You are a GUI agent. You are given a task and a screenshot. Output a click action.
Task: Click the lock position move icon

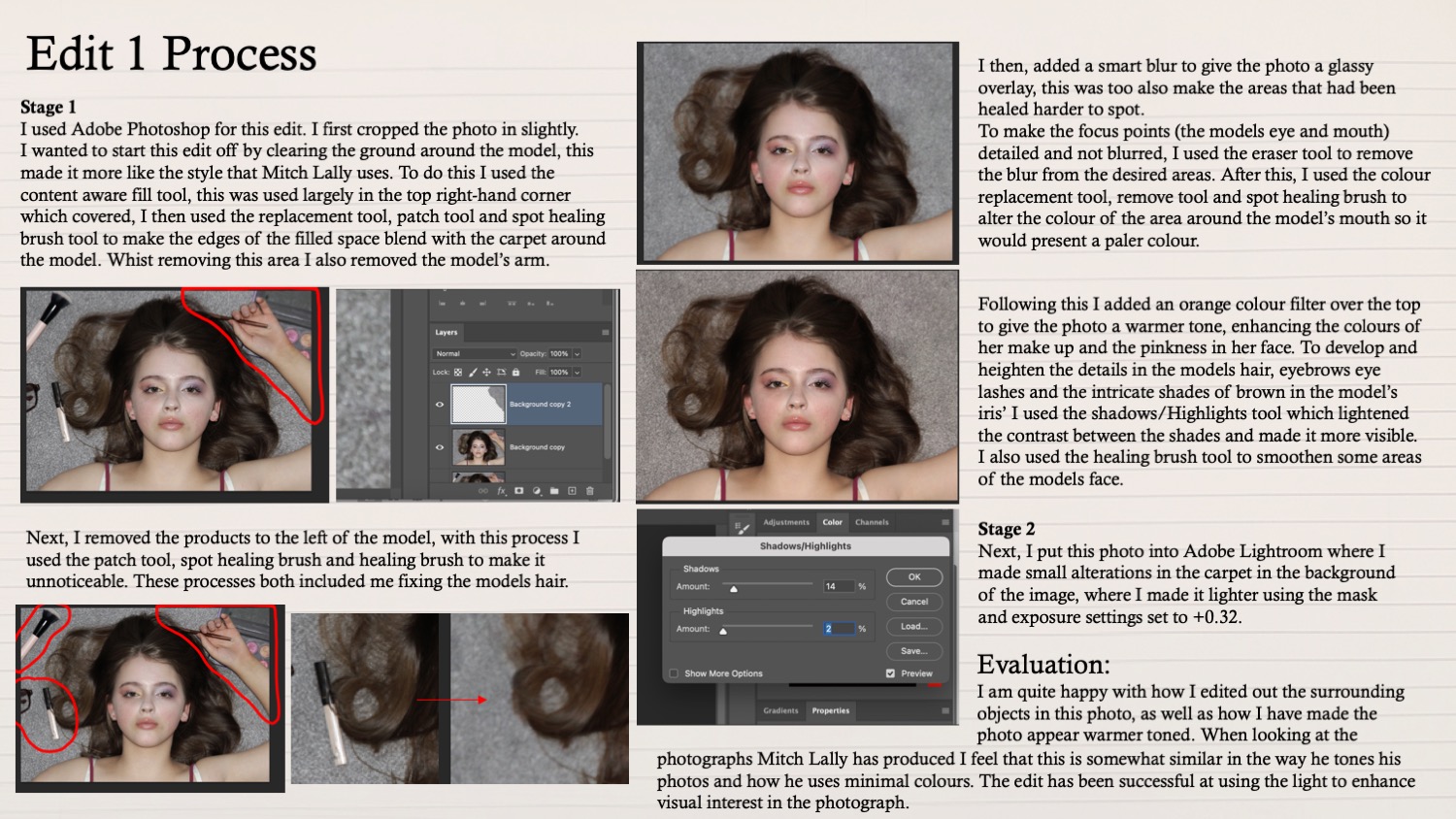(x=486, y=373)
